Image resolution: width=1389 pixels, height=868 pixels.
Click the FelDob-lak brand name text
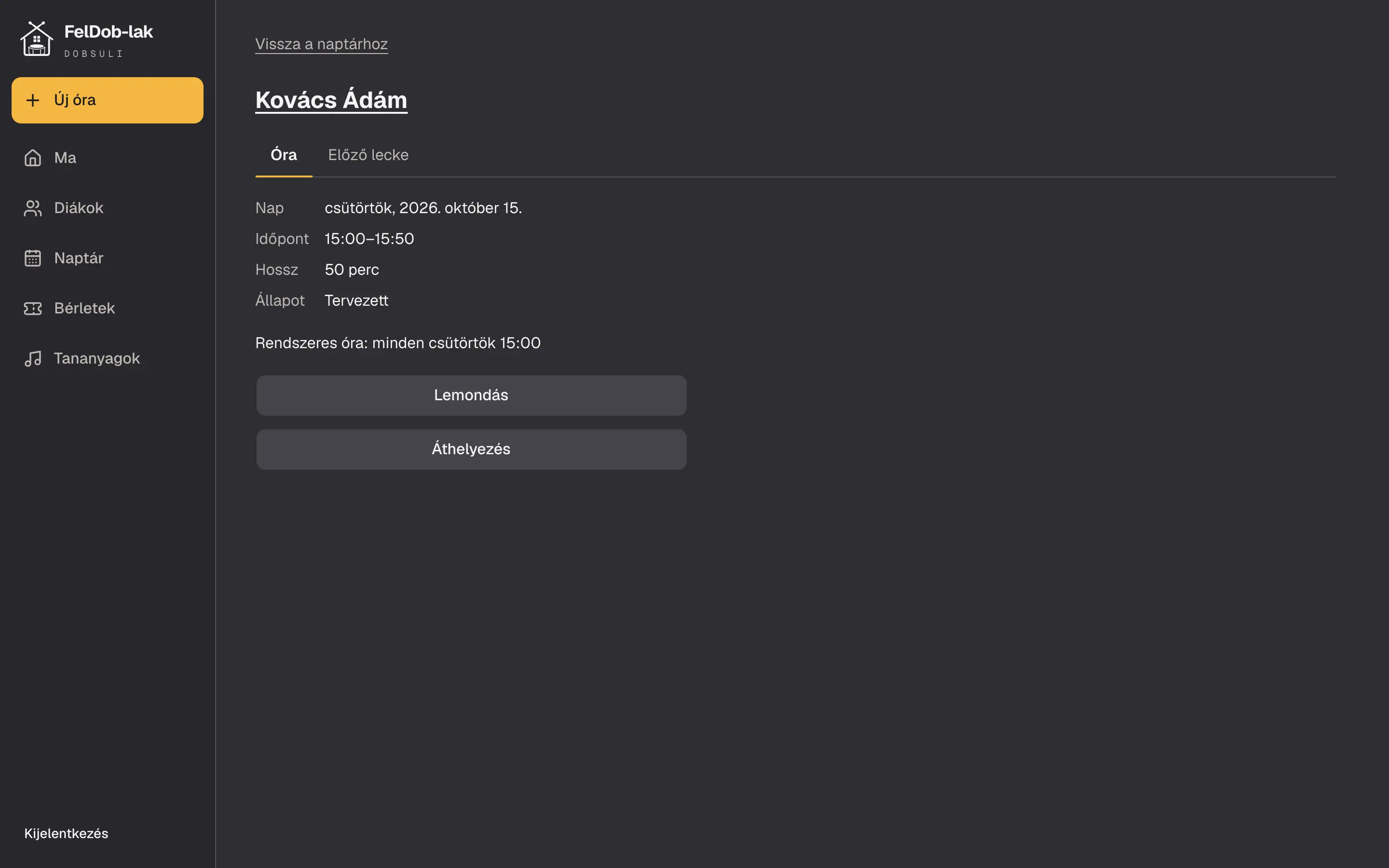[109, 31]
